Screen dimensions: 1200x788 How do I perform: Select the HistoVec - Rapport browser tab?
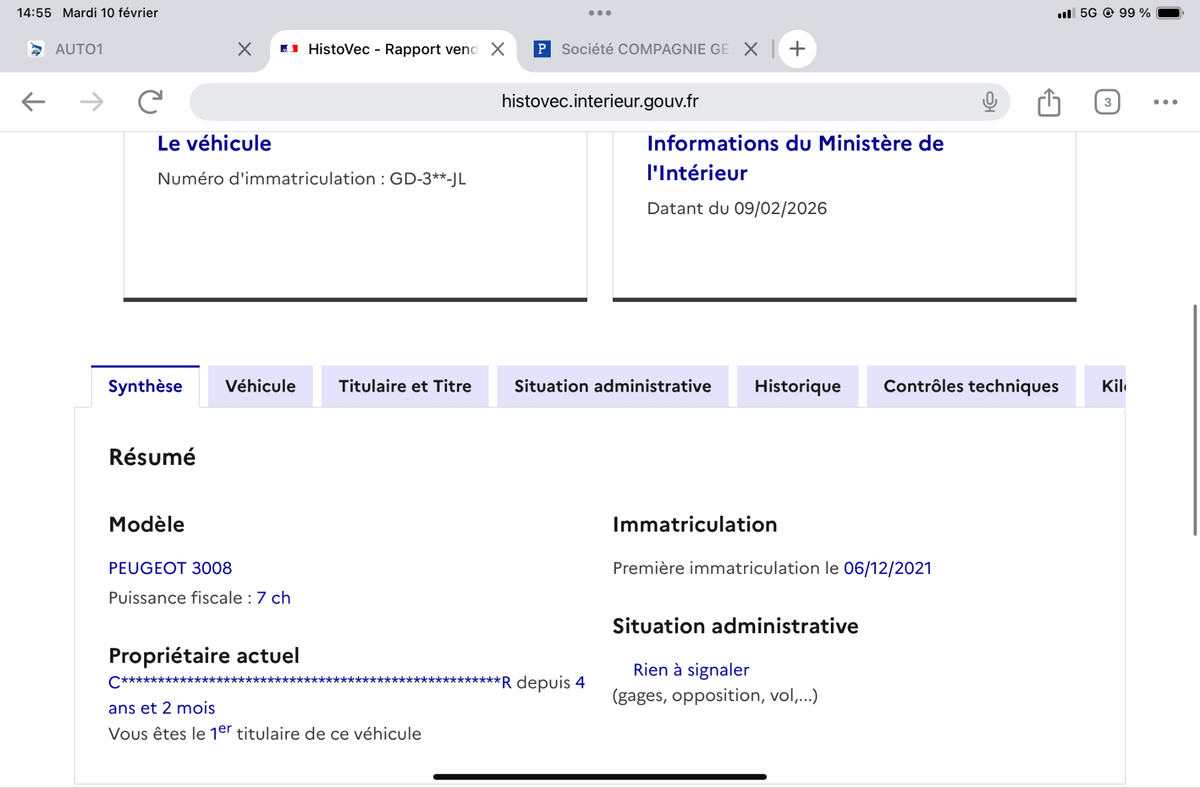tap(393, 48)
